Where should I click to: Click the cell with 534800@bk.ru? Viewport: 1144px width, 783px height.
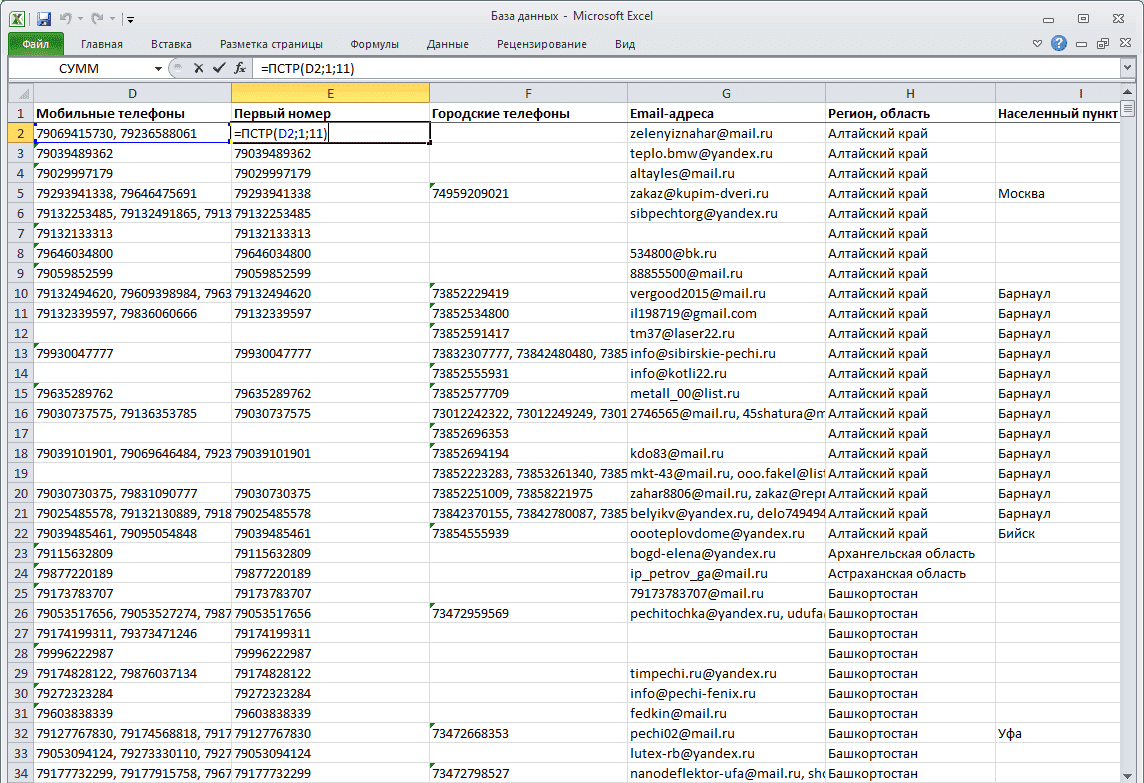tap(726, 253)
